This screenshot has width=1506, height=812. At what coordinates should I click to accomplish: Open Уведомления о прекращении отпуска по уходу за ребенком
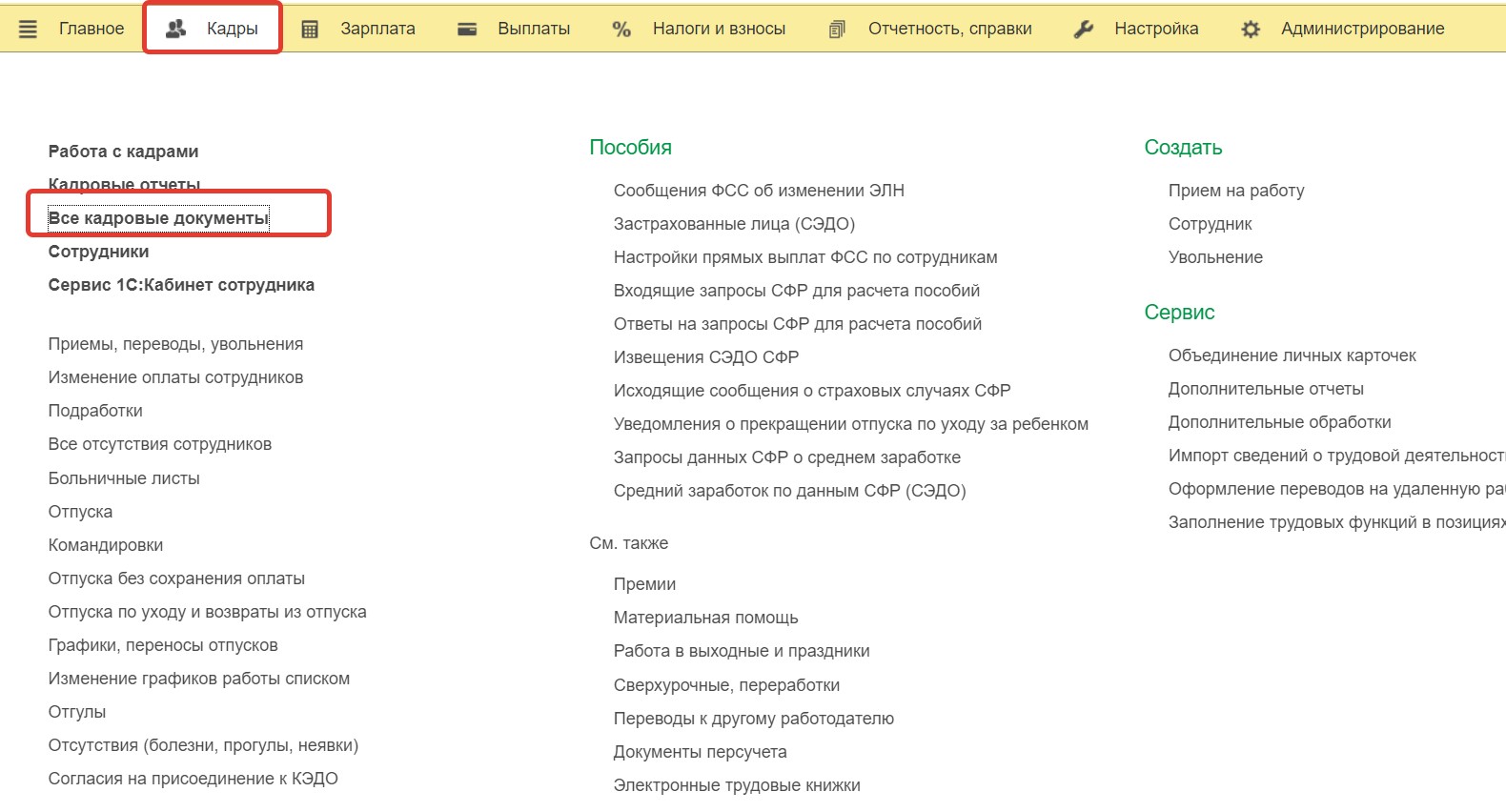pyautogui.click(x=851, y=424)
